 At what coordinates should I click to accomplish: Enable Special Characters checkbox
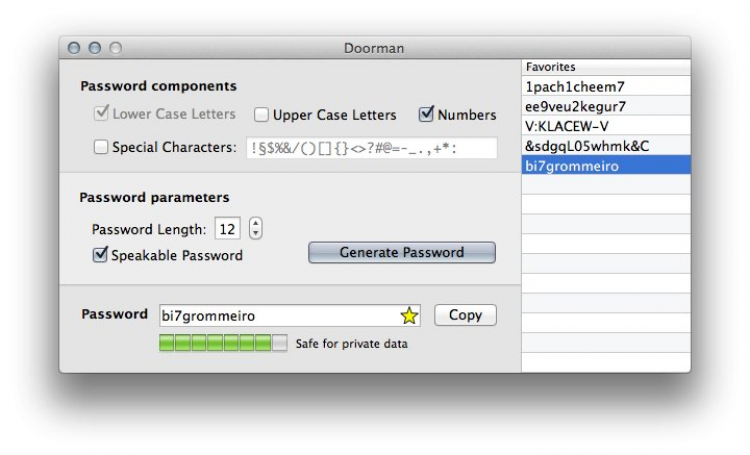101,147
